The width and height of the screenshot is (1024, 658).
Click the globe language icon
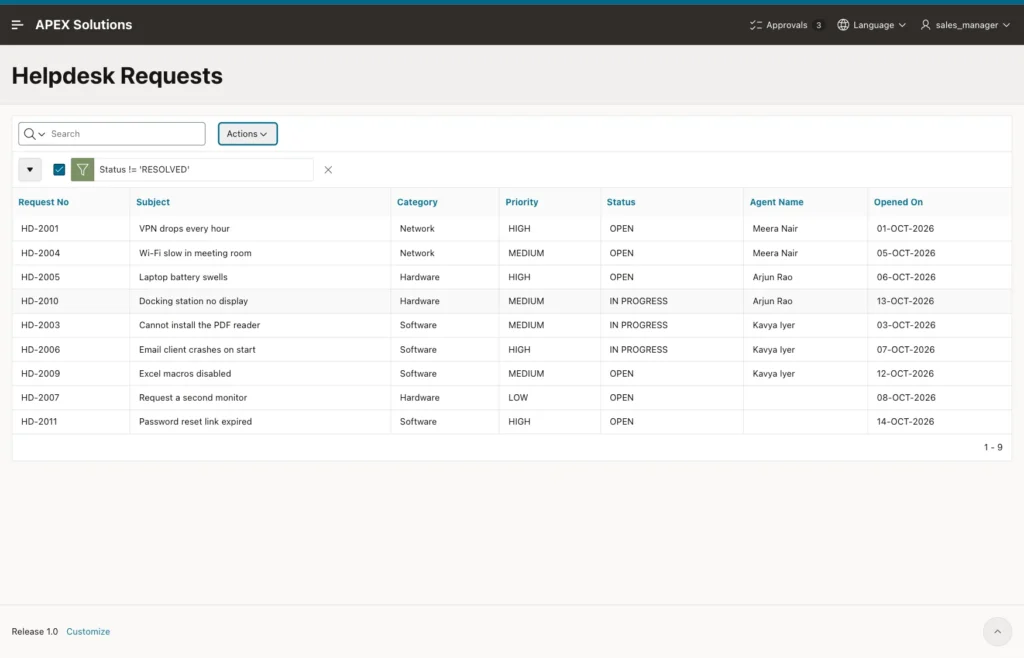tap(843, 25)
